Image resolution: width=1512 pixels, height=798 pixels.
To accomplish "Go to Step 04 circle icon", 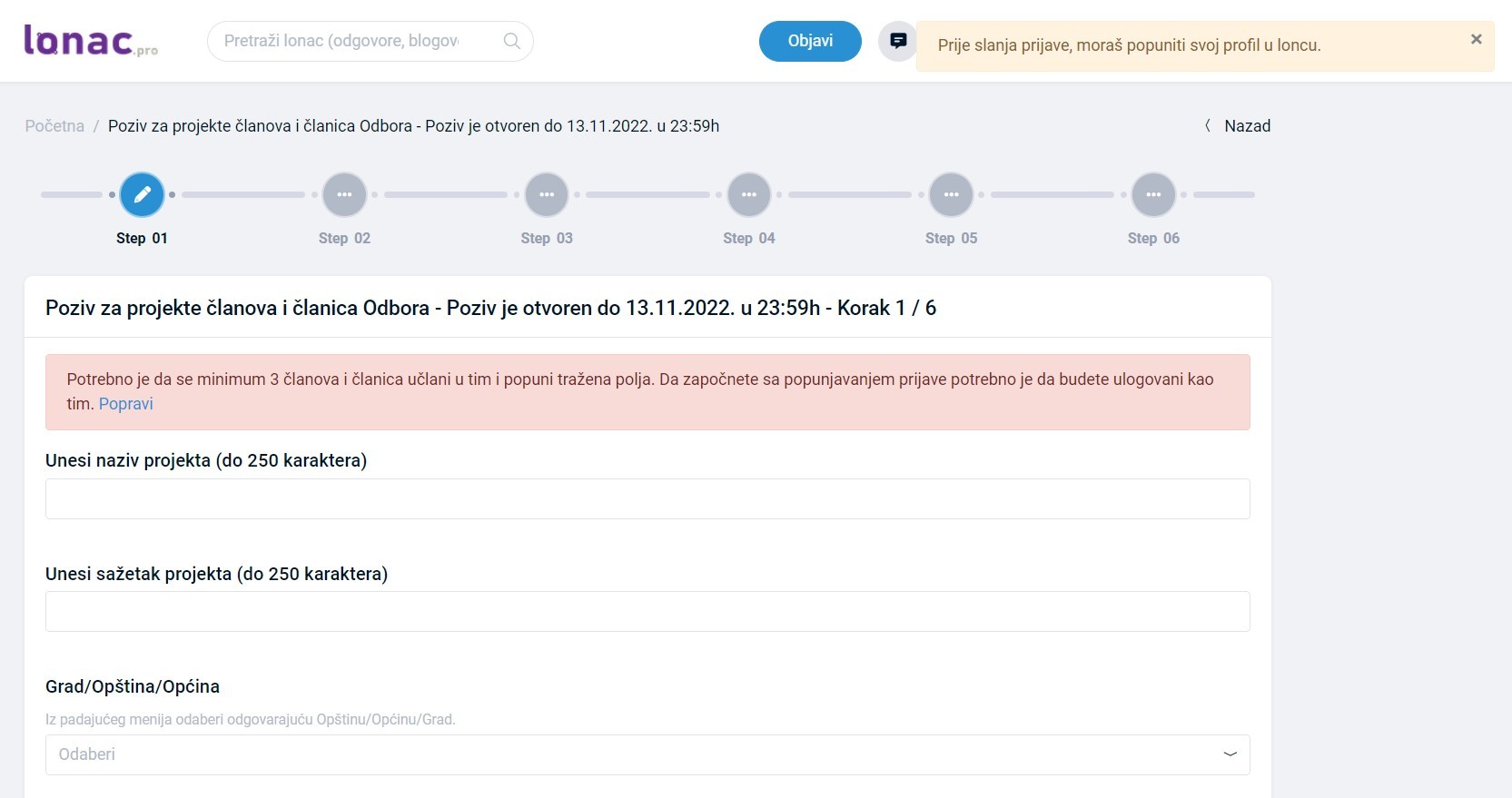I will click(749, 194).
